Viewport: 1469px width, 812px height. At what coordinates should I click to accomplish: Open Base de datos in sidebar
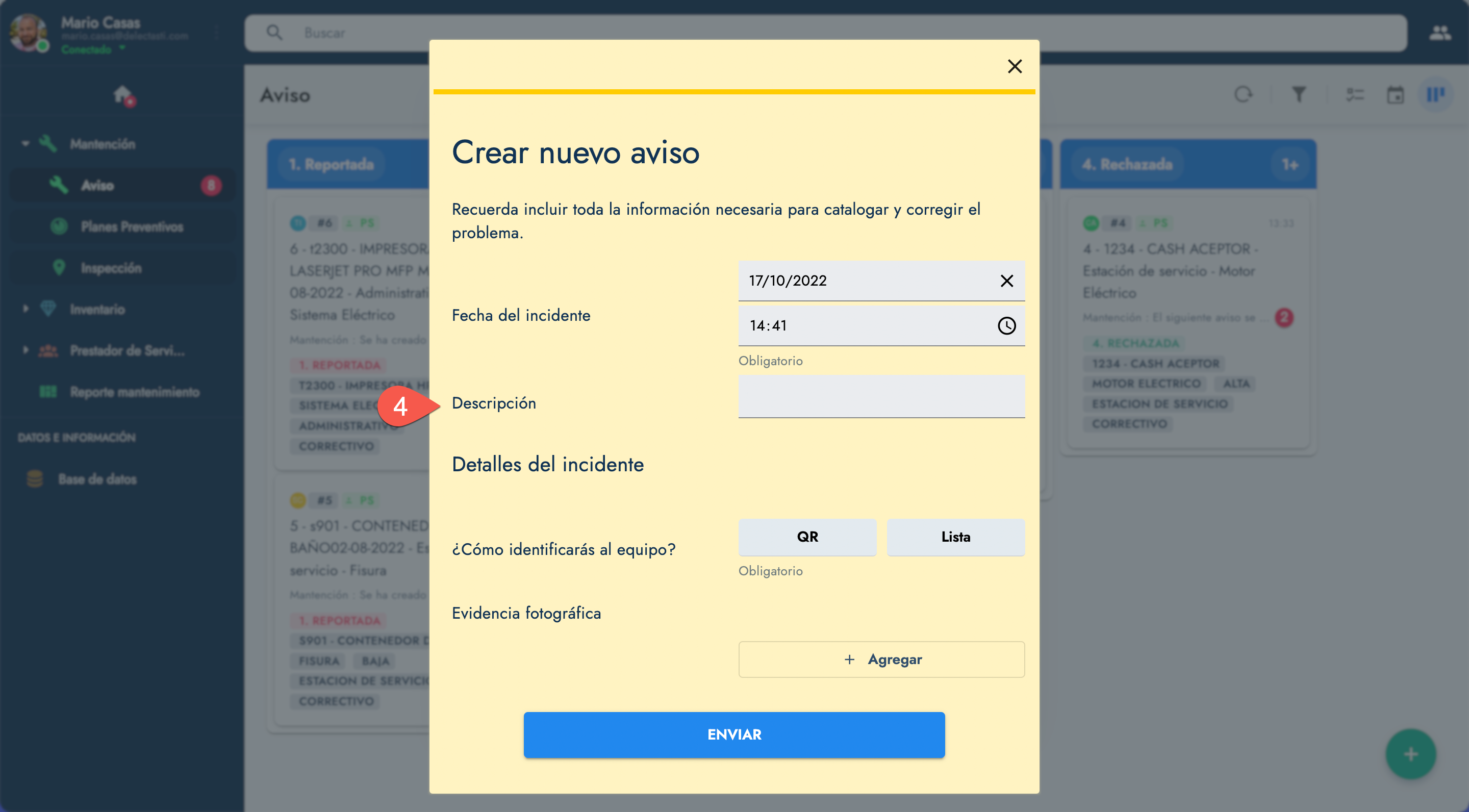97,479
